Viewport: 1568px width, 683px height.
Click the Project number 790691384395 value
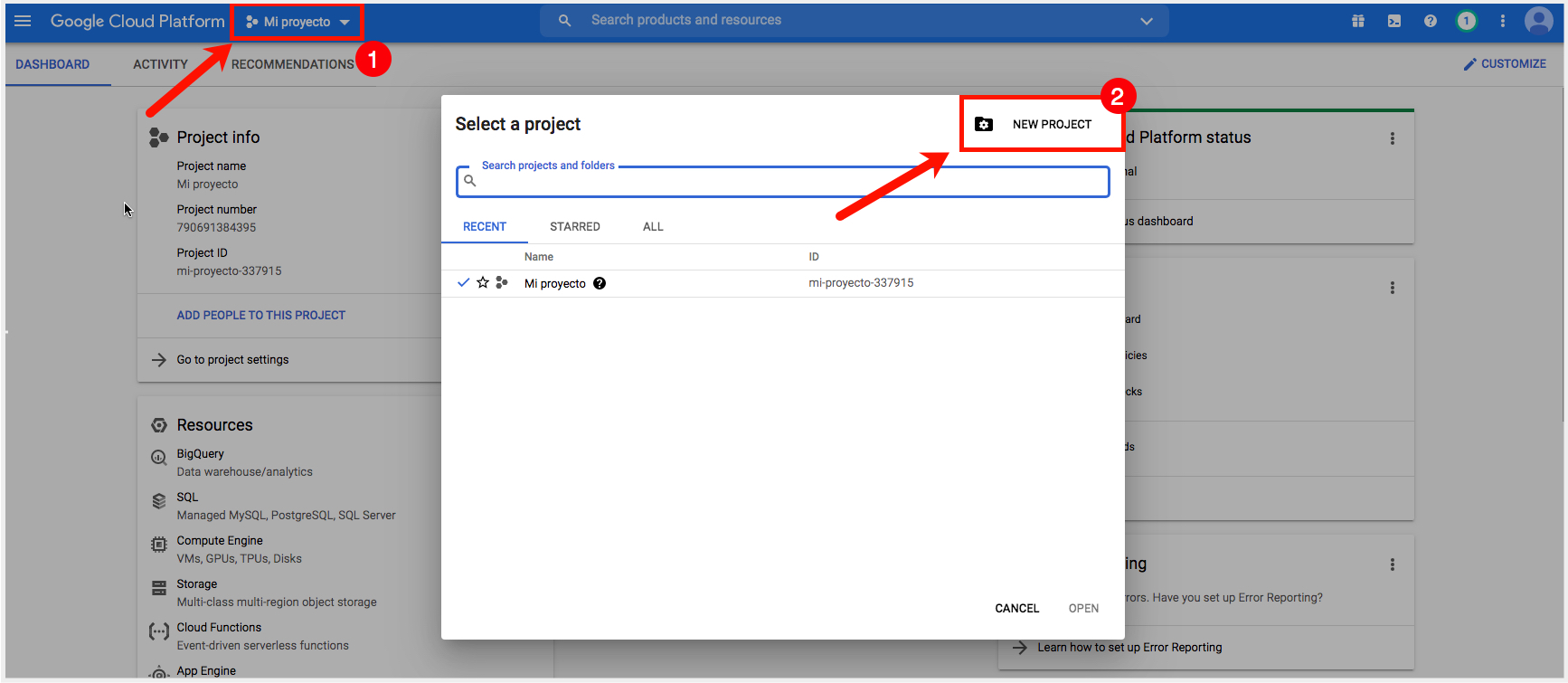[216, 228]
